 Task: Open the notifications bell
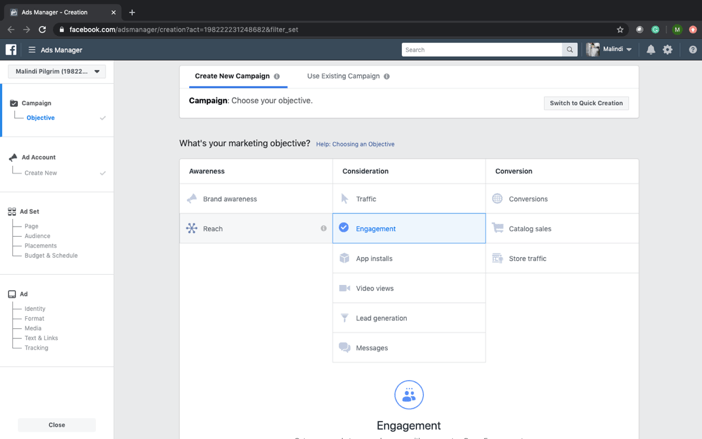(651, 49)
